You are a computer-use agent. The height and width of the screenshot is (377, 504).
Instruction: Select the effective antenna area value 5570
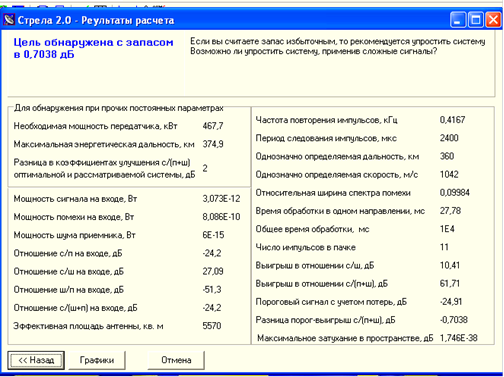(212, 326)
